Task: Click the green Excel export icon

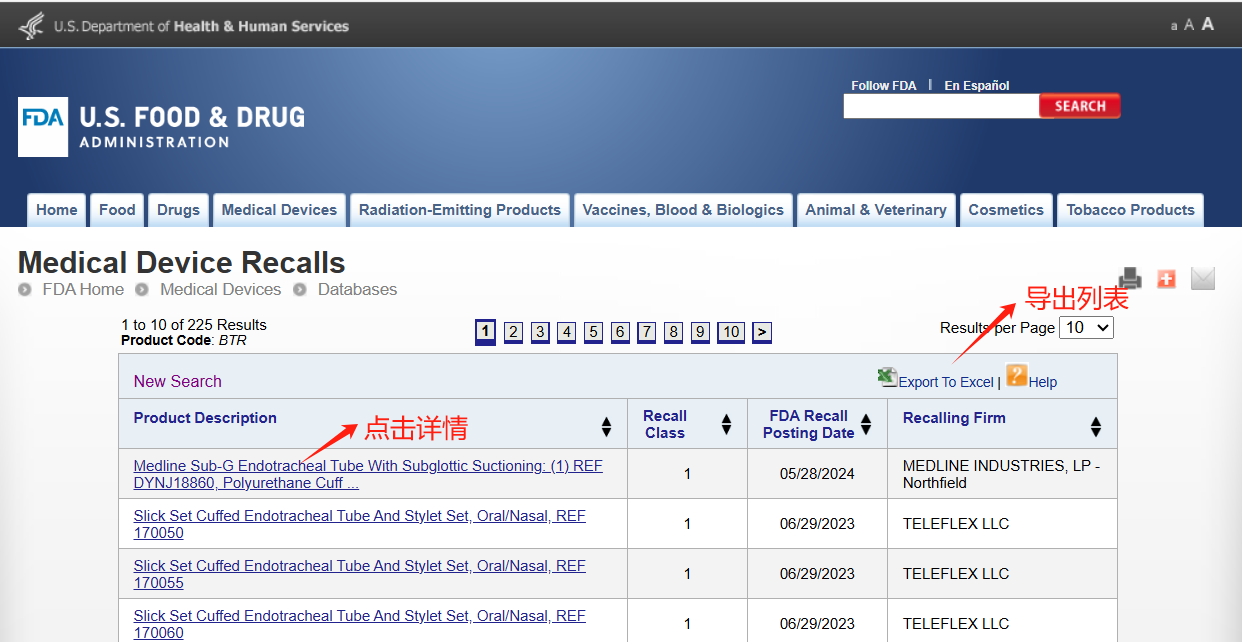Action: [887, 377]
